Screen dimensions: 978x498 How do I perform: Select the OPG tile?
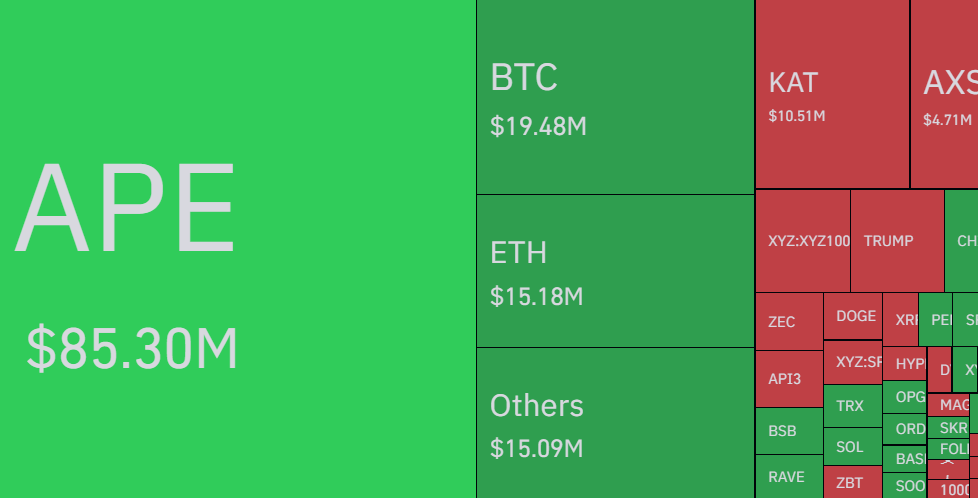[905, 397]
